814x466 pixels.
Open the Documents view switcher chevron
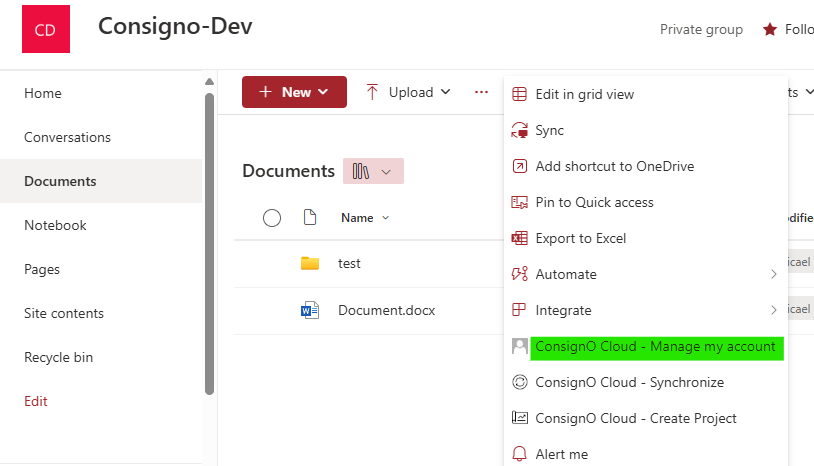[x=386, y=172]
